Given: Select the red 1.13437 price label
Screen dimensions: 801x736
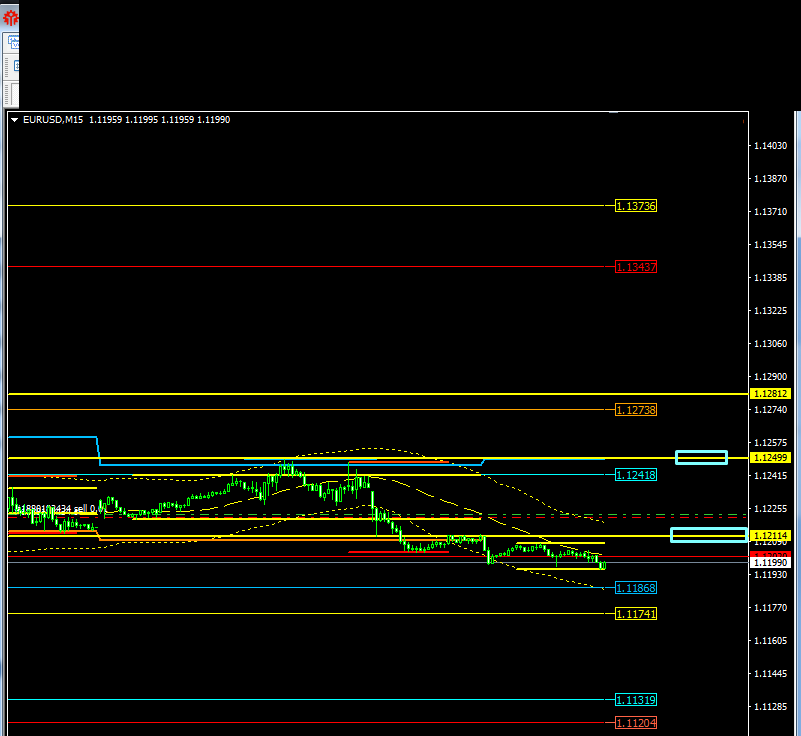Looking at the screenshot, I should coord(635,267).
